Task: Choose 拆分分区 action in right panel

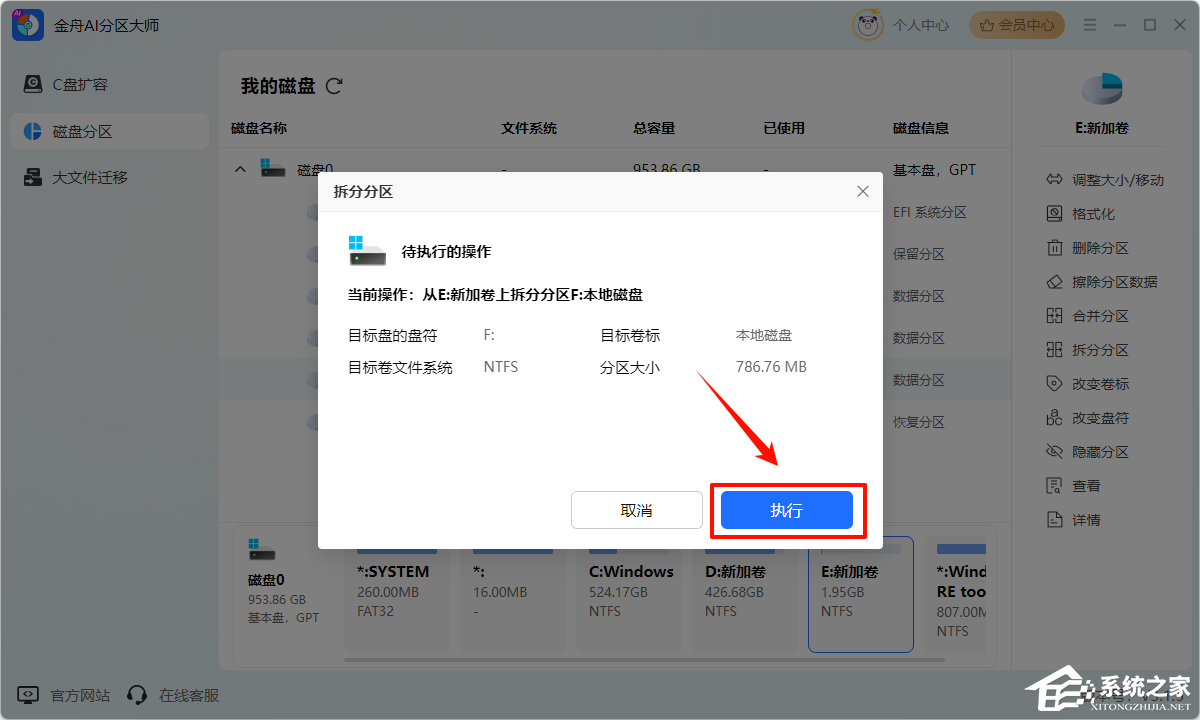Action: click(1087, 350)
